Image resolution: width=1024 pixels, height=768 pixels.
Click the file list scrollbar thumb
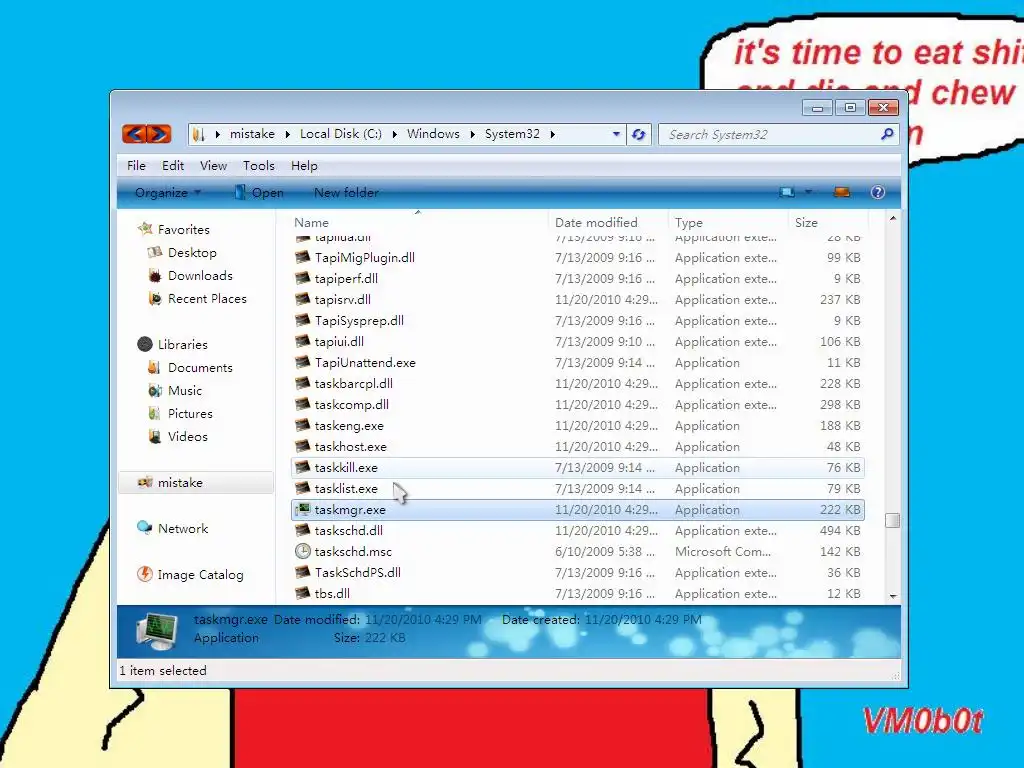pyautogui.click(x=892, y=520)
